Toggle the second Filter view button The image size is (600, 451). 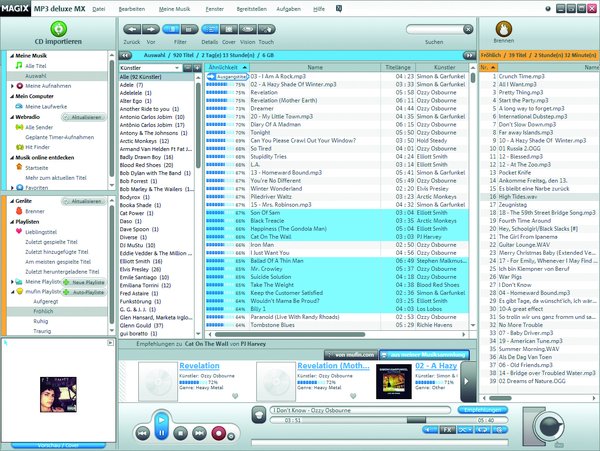[x=189, y=29]
